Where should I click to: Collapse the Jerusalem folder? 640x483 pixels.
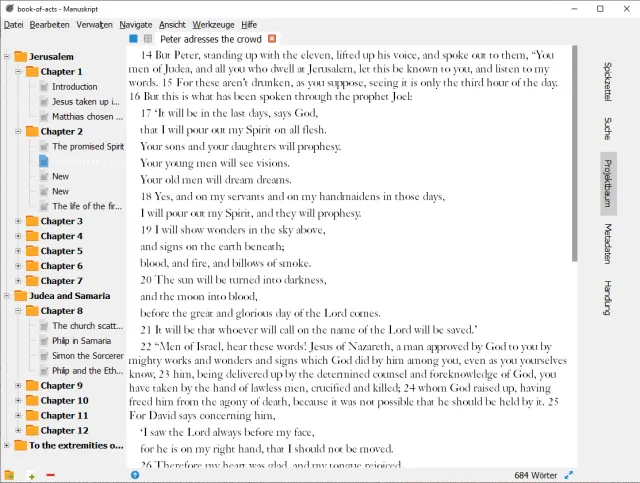pos(7,57)
